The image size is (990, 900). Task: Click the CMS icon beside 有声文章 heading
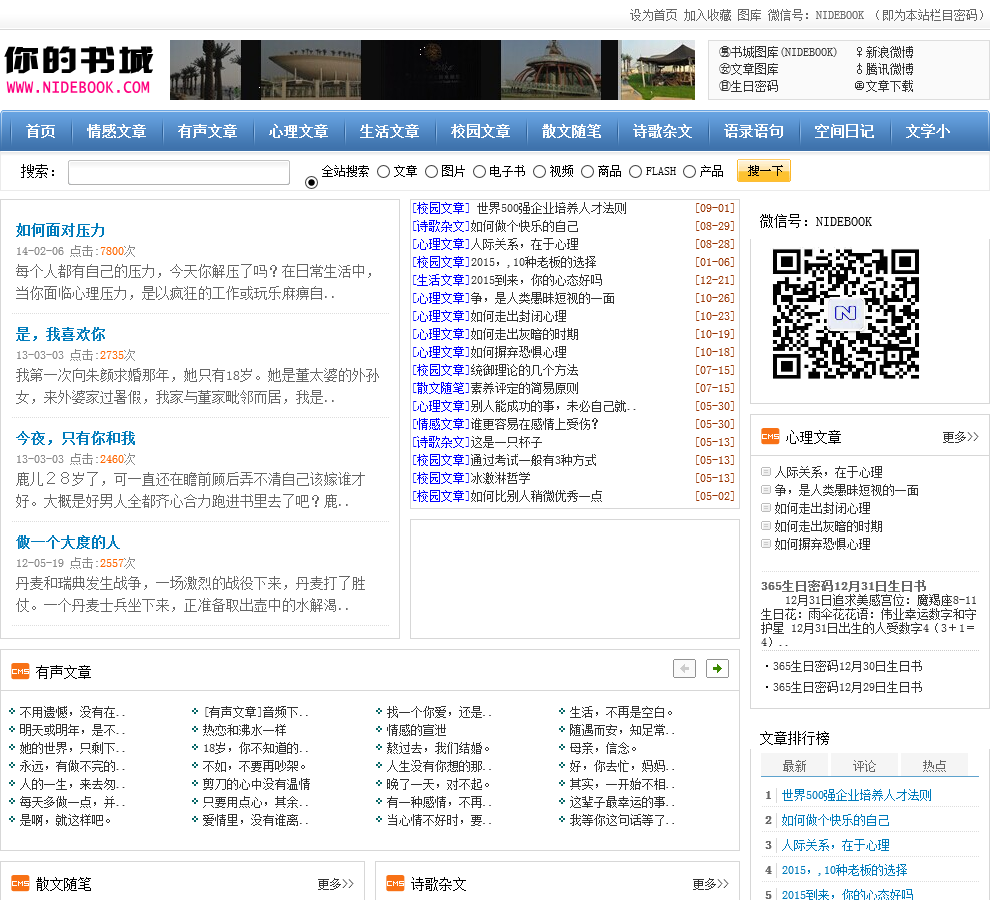[20, 671]
